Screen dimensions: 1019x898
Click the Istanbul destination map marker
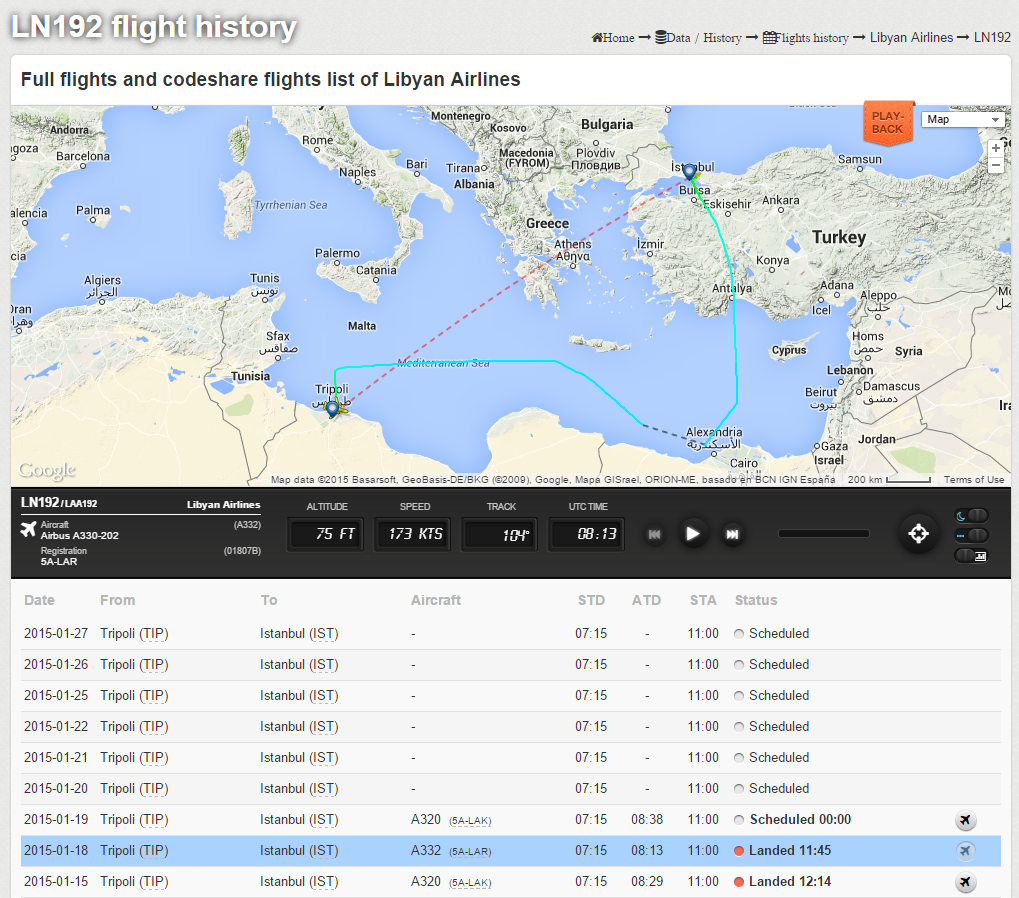point(690,172)
